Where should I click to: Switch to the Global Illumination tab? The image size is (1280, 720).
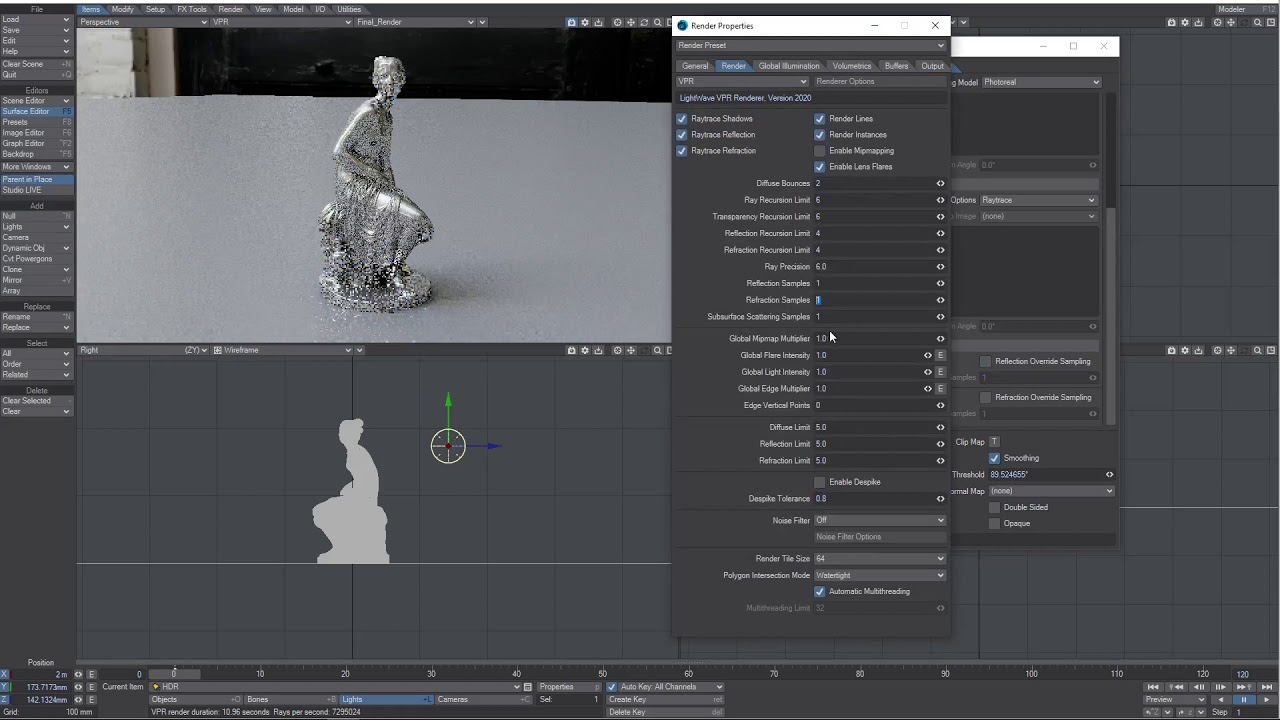tap(789, 66)
